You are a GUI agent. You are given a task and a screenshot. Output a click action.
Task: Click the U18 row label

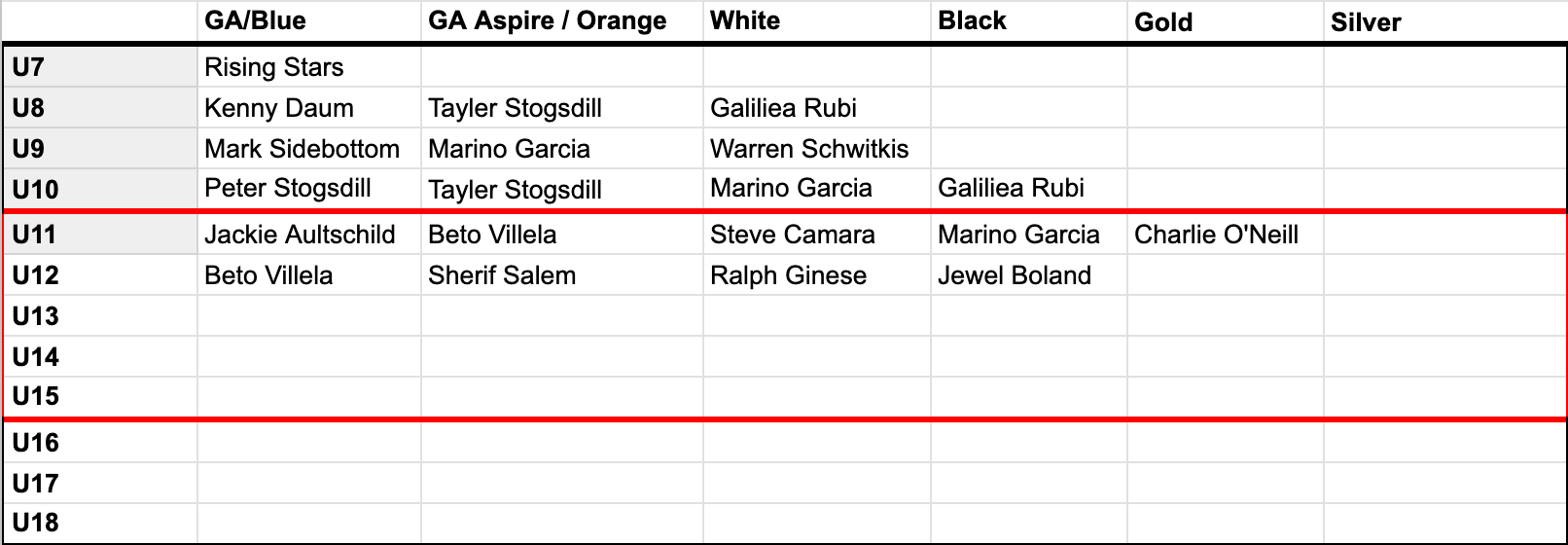(x=35, y=523)
